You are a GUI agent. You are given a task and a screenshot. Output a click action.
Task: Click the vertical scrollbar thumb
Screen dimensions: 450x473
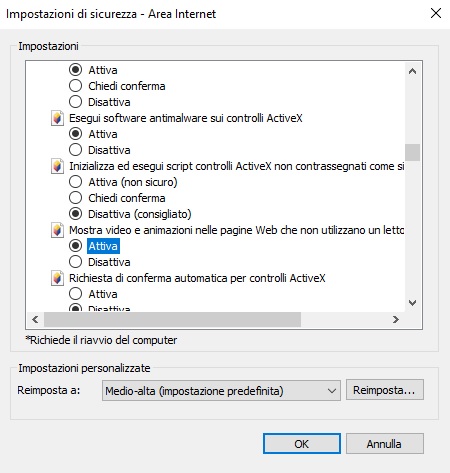[413, 152]
